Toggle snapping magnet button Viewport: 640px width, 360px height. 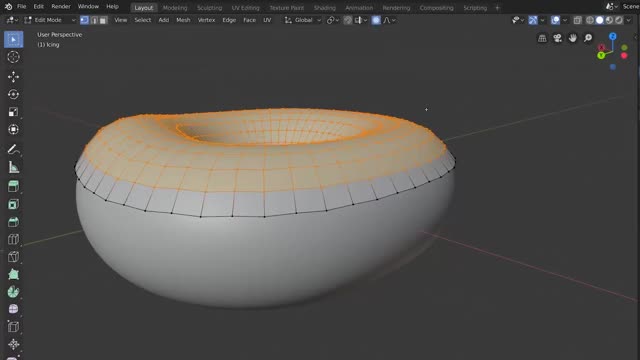click(347, 20)
